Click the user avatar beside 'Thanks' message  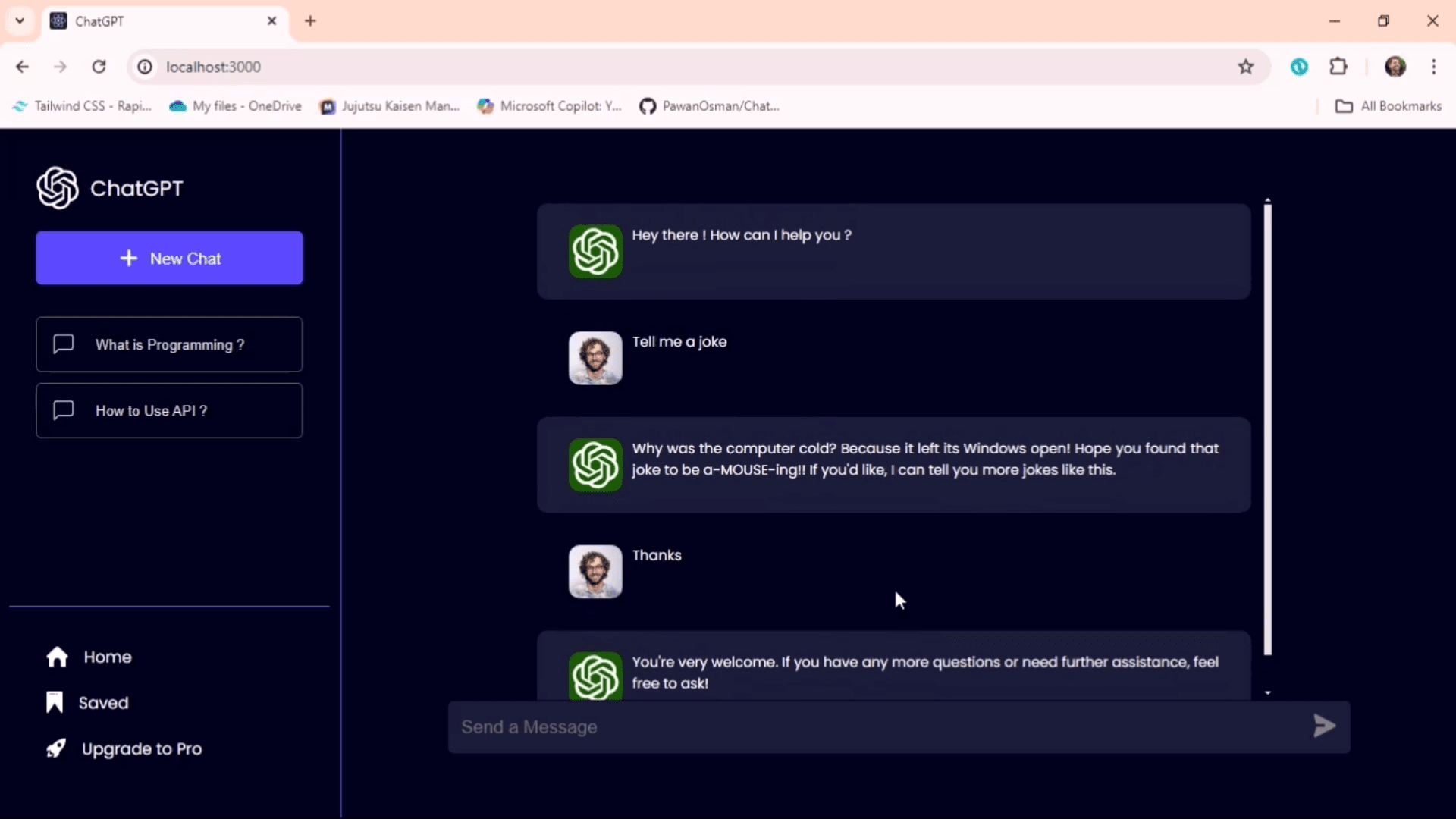[595, 572]
